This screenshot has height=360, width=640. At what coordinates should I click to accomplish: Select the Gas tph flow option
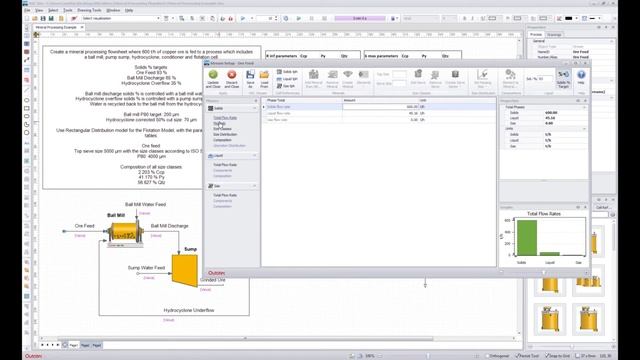coord(286,86)
